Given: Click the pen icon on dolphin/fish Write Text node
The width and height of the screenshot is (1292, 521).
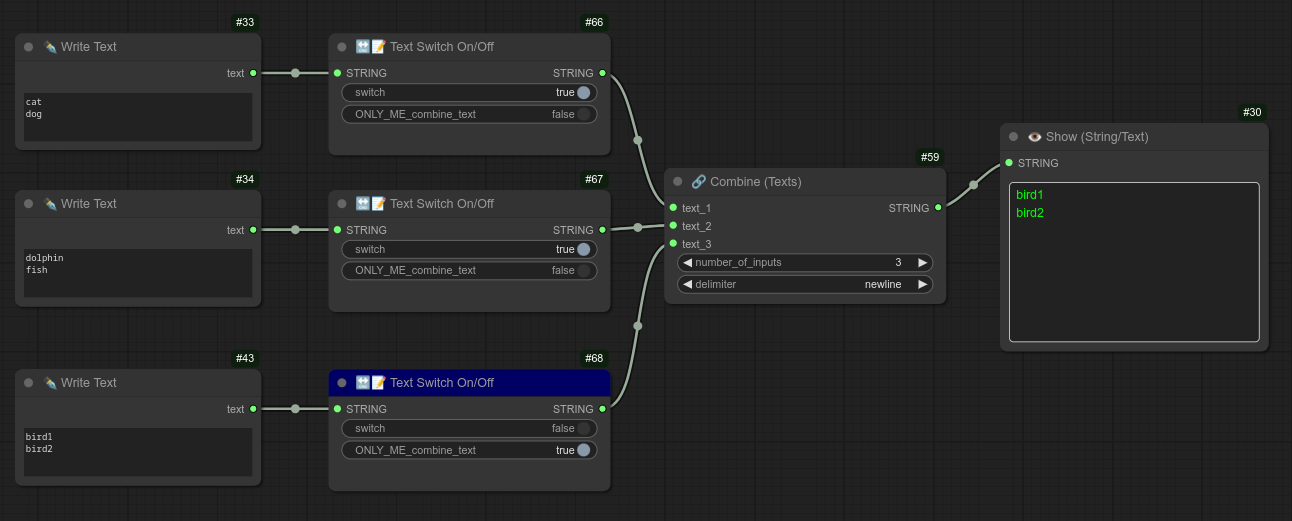Looking at the screenshot, I should [50, 204].
